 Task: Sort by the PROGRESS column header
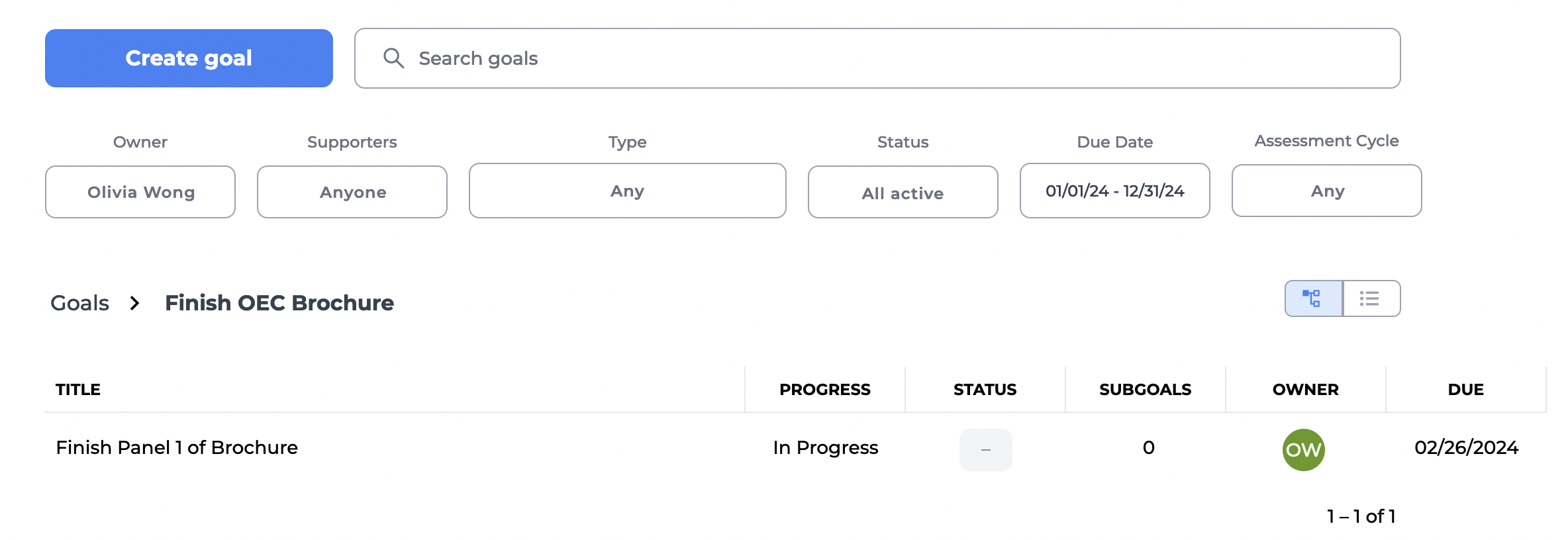click(x=824, y=390)
